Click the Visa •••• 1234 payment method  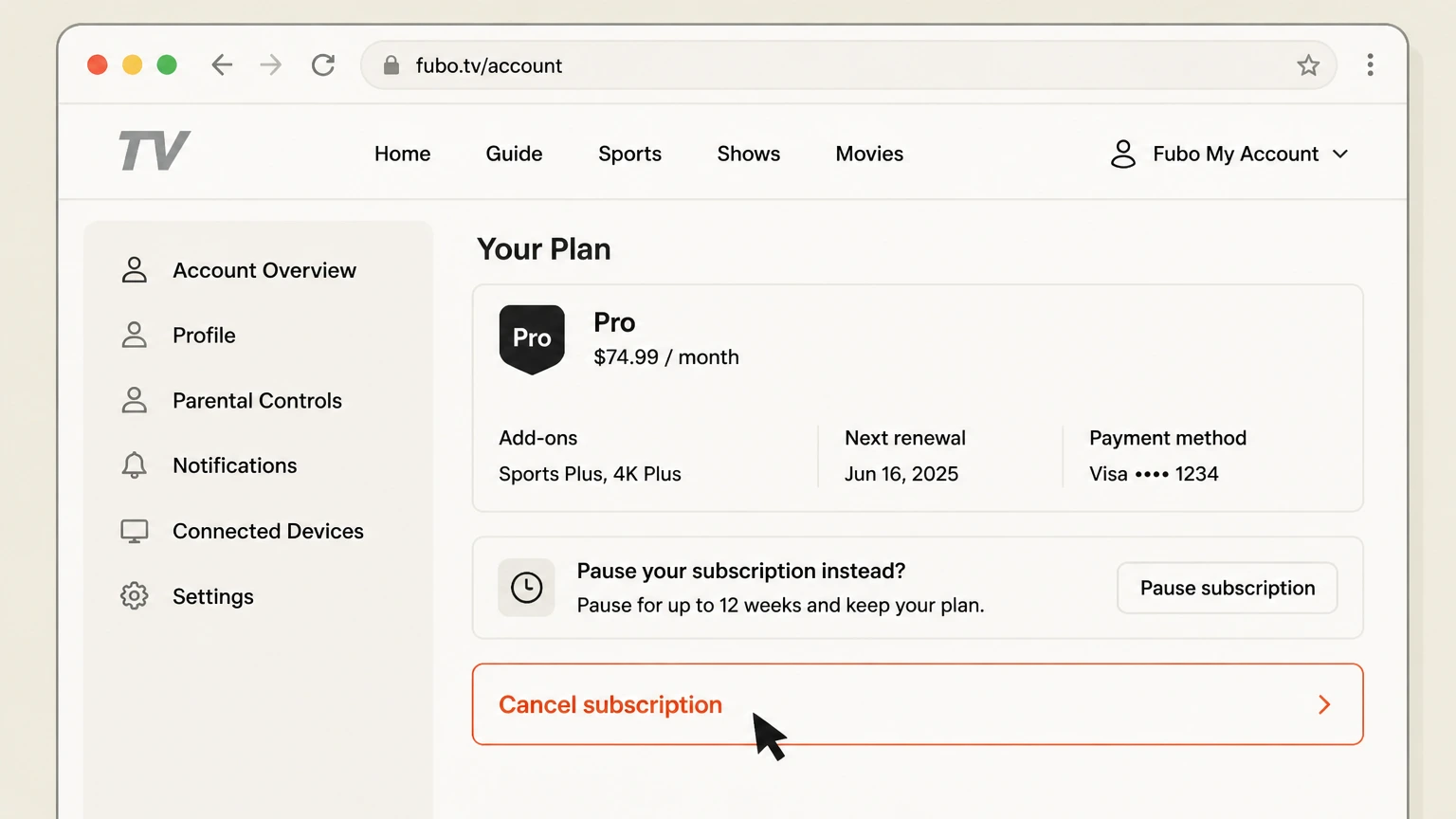pyautogui.click(x=1154, y=474)
